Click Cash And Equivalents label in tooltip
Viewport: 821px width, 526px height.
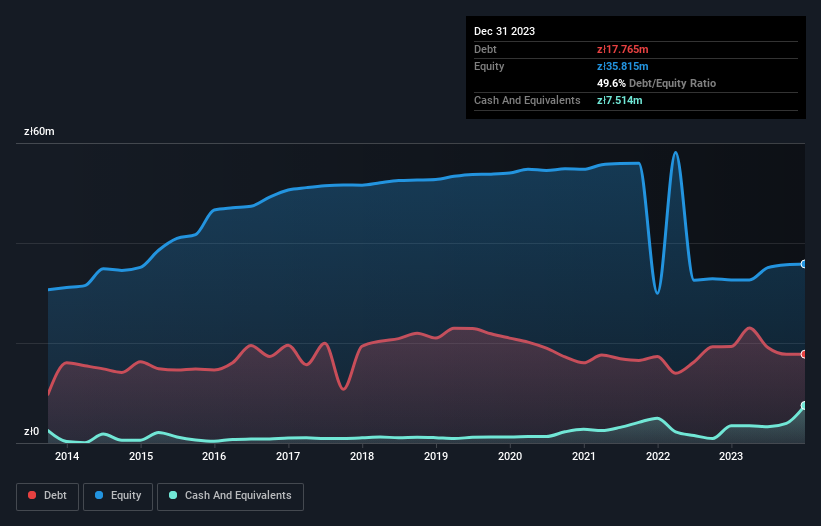(x=527, y=100)
